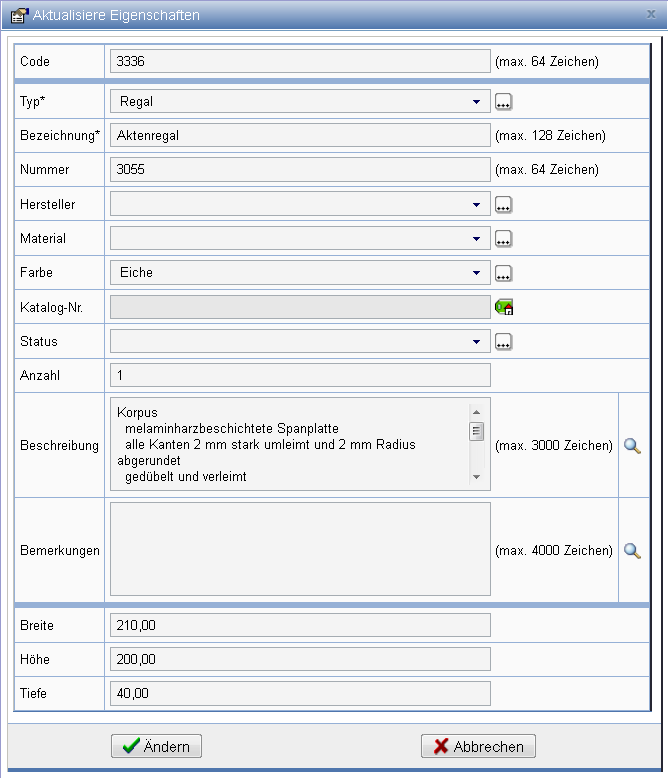
Task: Open the Hersteller lookup ellipsis button
Action: tap(503, 204)
